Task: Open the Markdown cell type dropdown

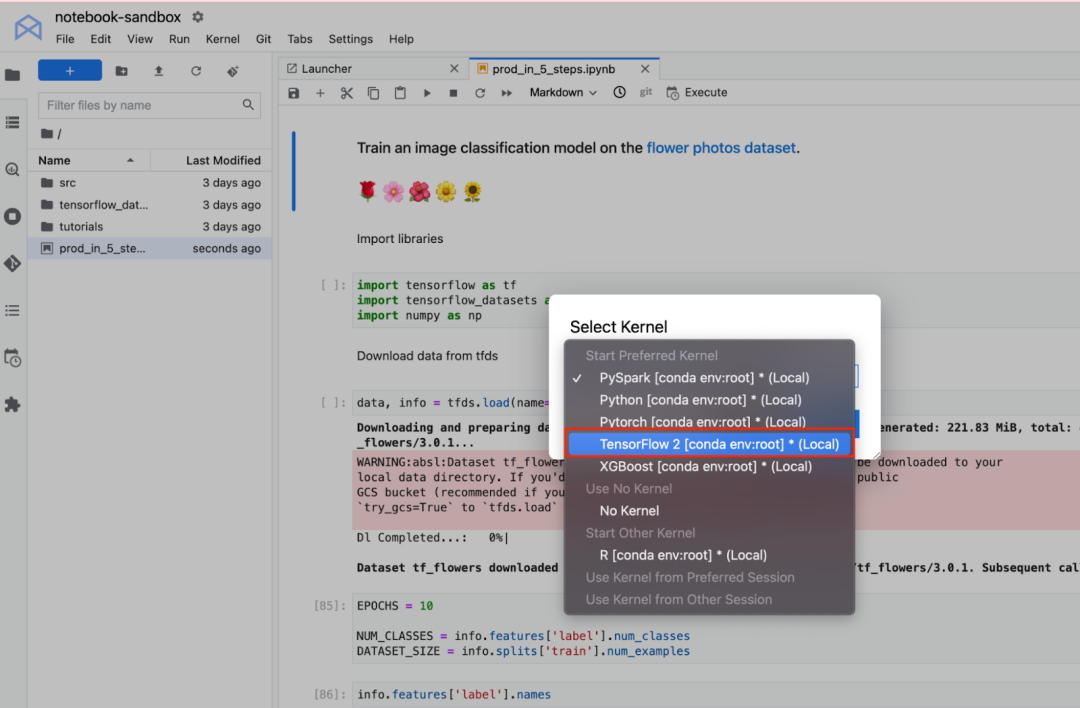Action: click(563, 93)
